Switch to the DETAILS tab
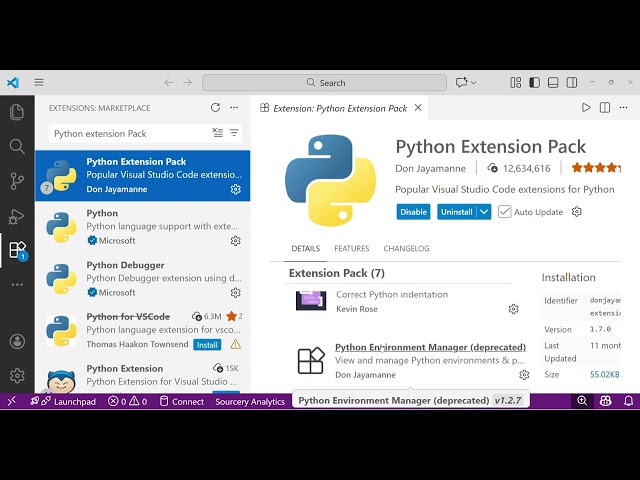Screen dimensions: 640x480 click(305, 248)
